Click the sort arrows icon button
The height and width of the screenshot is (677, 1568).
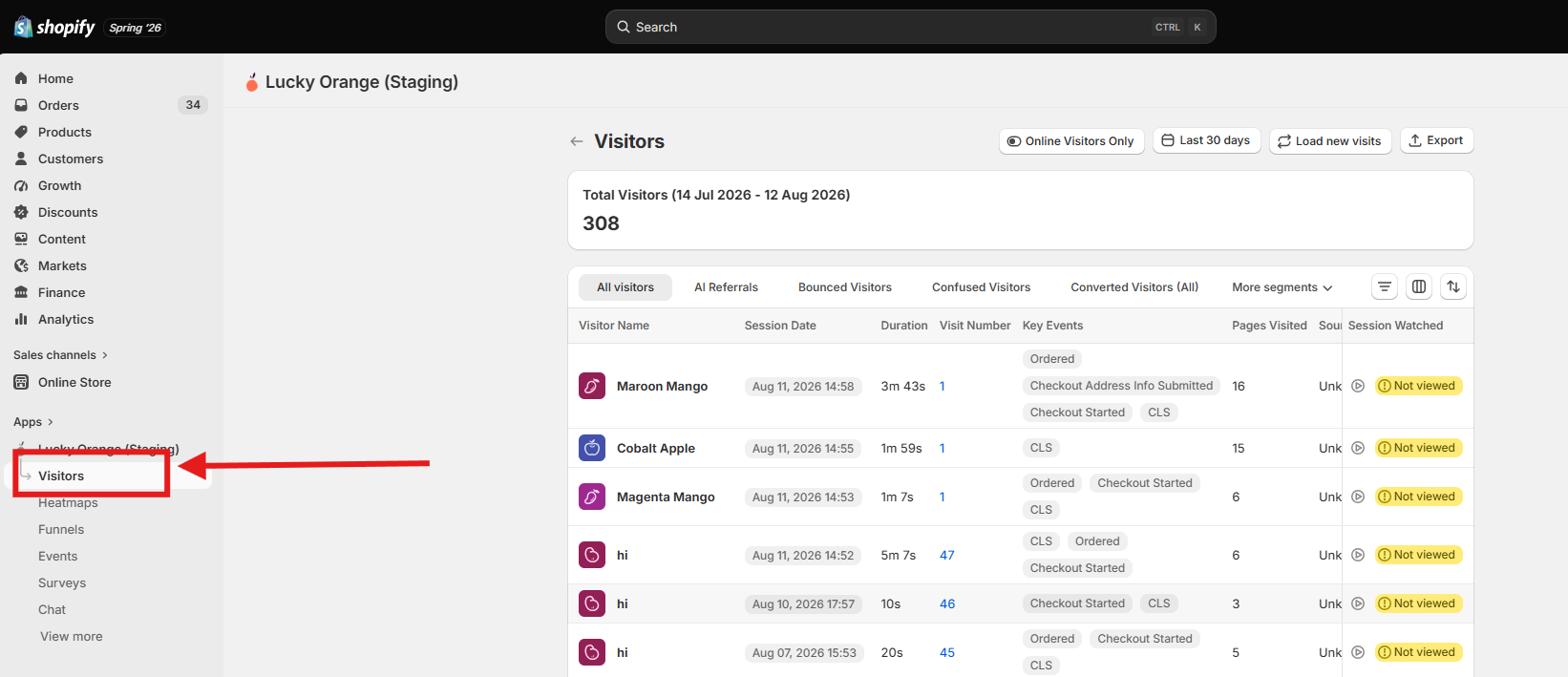1453,286
